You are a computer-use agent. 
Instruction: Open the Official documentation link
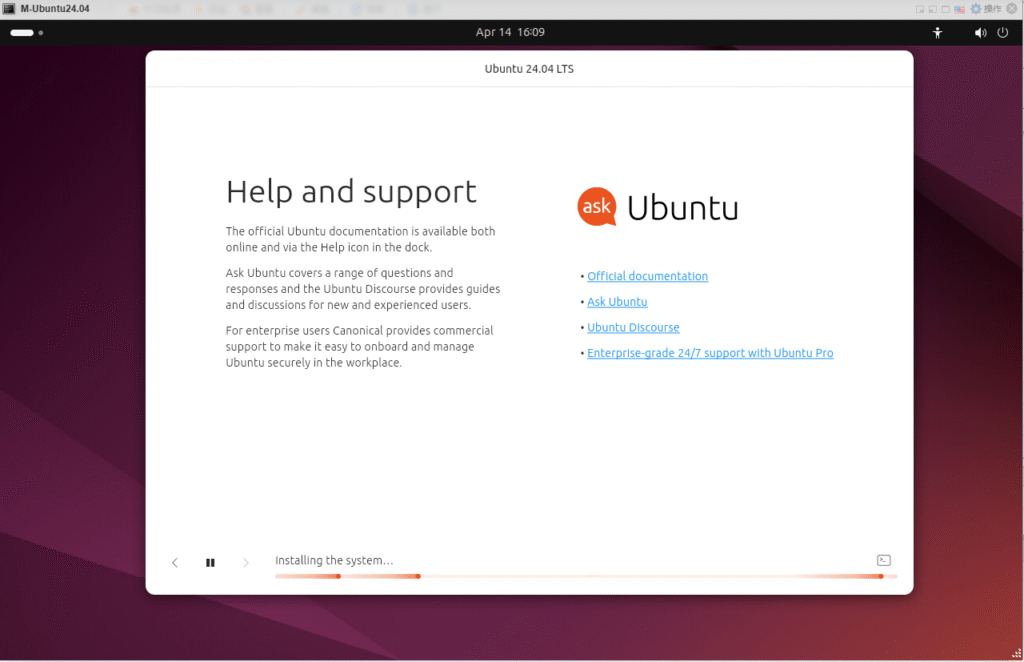point(647,276)
